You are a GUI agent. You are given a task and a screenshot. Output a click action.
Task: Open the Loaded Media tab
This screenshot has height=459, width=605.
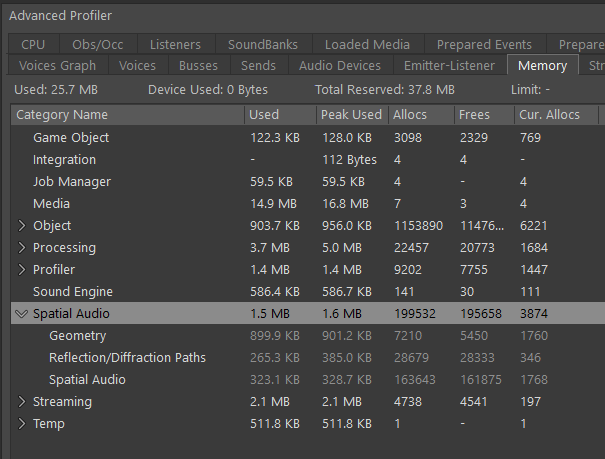click(368, 44)
